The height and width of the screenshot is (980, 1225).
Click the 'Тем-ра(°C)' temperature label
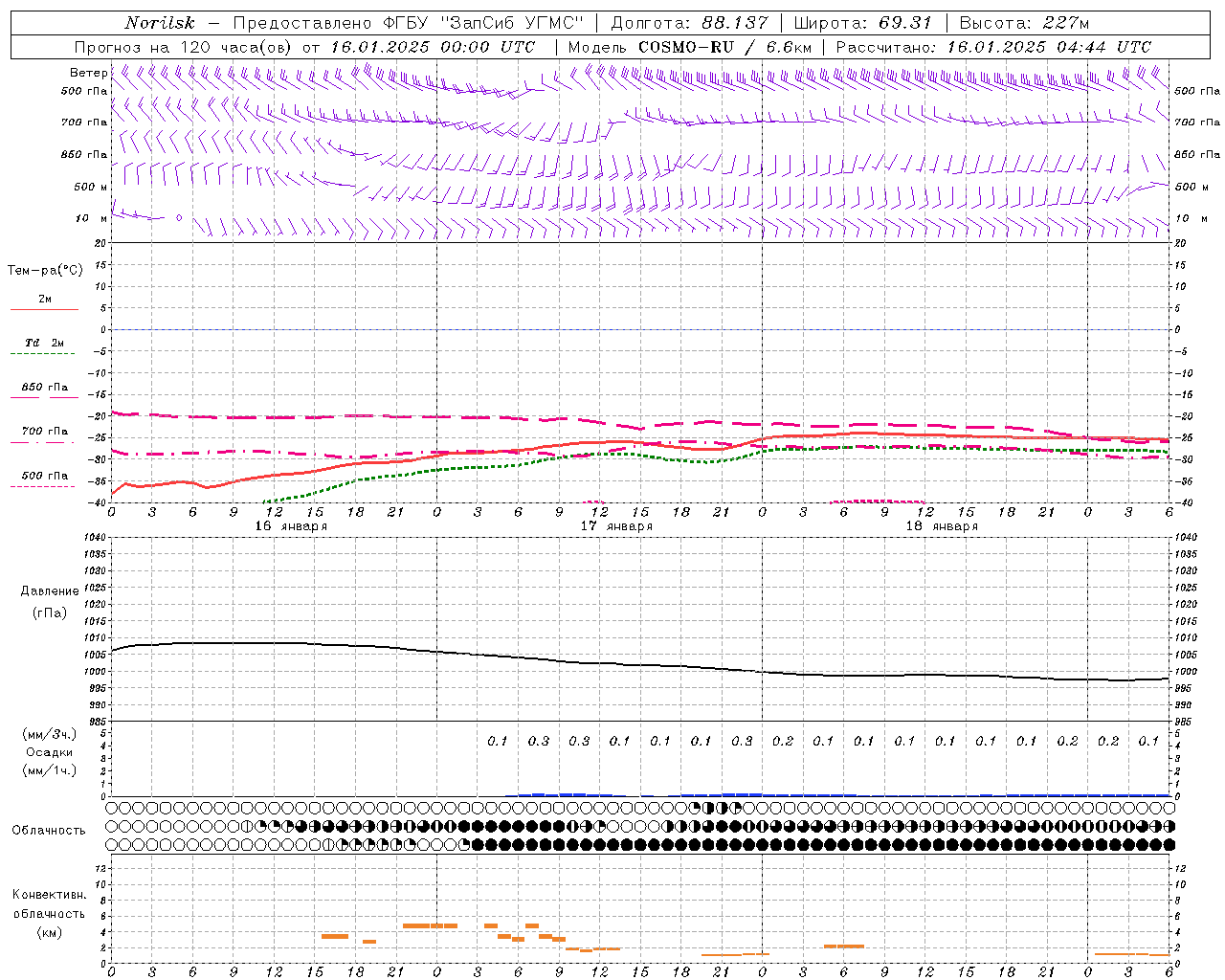[x=45, y=271]
